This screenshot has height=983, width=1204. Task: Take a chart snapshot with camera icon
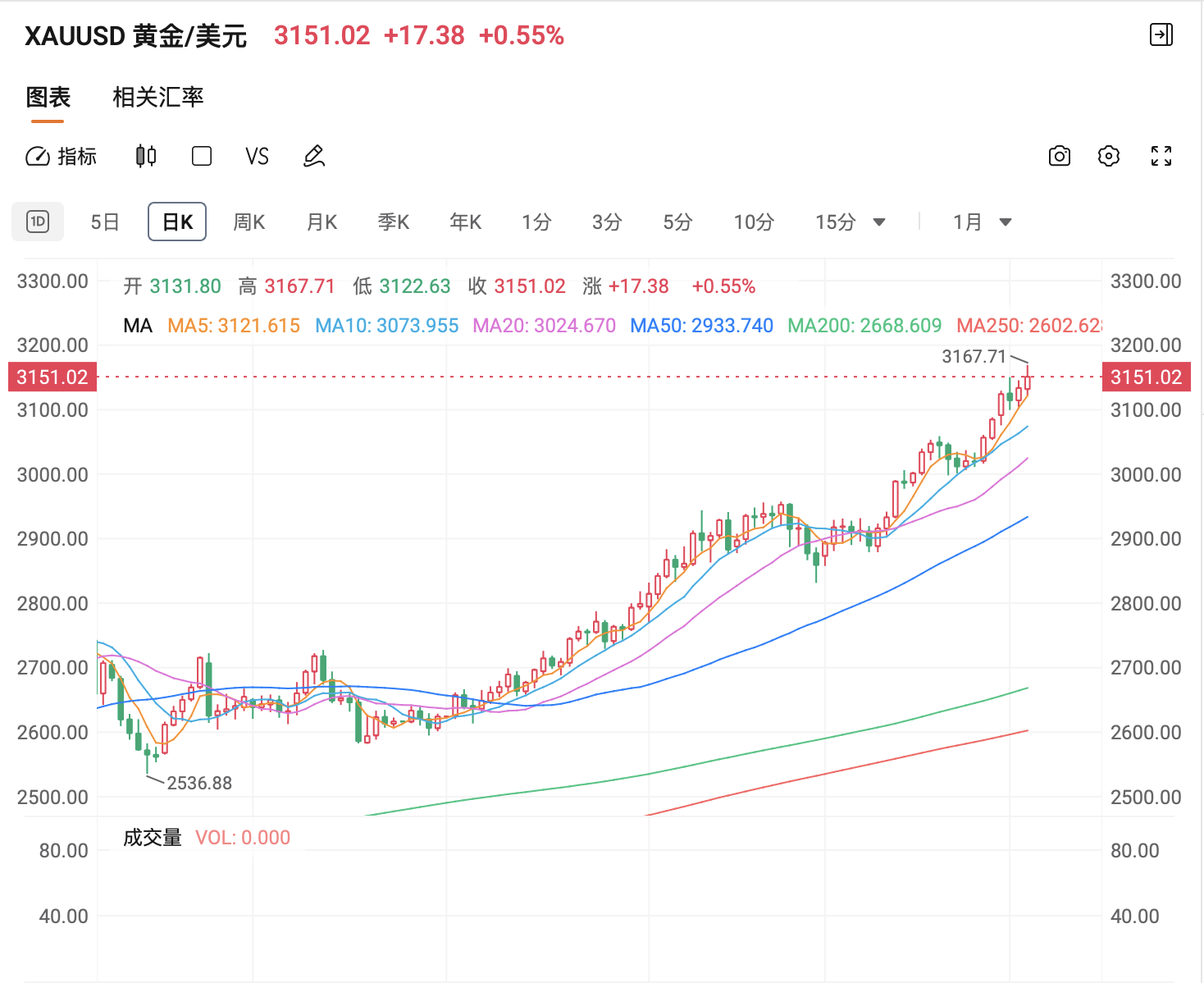tap(1059, 156)
